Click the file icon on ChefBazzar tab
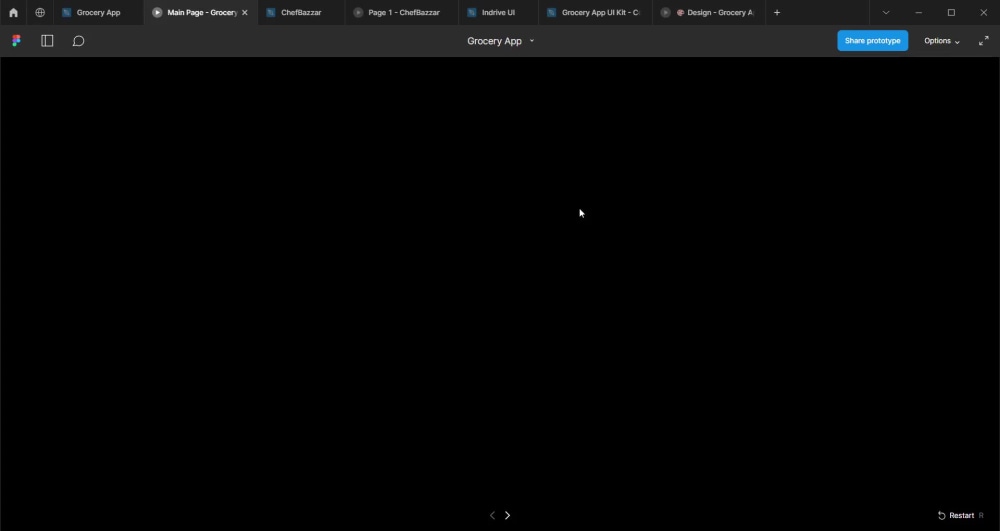Image resolution: width=1000 pixels, height=531 pixels. (x=270, y=13)
